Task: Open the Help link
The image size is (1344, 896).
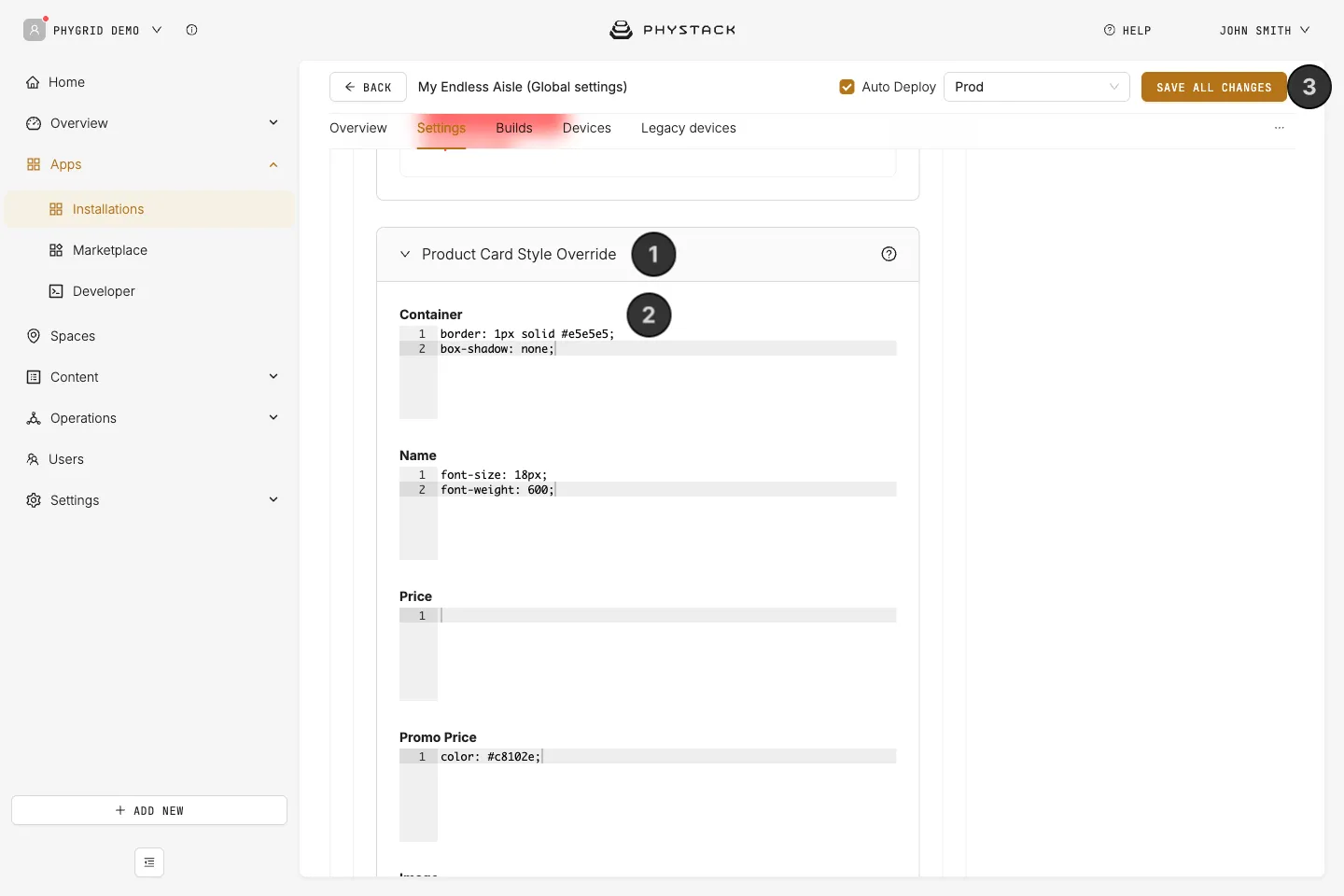Action: coord(1127,30)
